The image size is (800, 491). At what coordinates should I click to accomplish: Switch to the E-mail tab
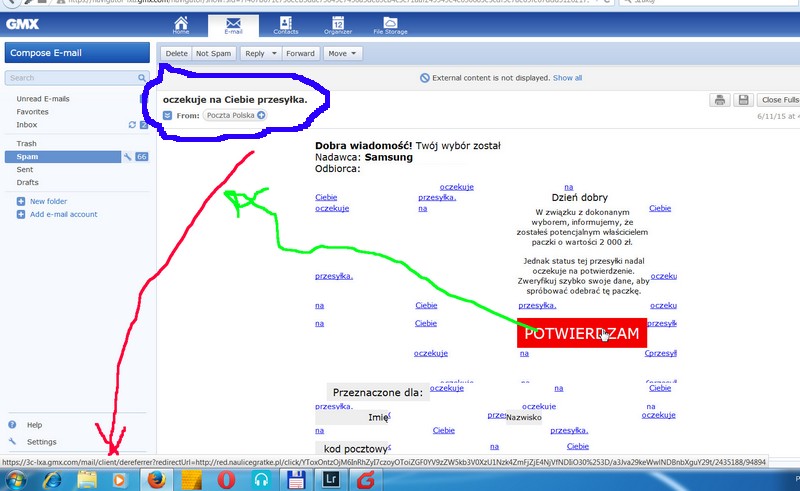pos(233,26)
